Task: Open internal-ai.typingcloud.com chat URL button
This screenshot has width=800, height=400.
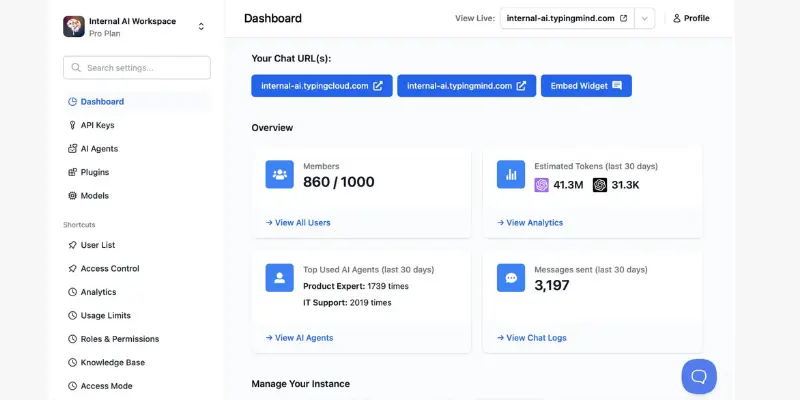Action: pyautogui.click(x=322, y=86)
